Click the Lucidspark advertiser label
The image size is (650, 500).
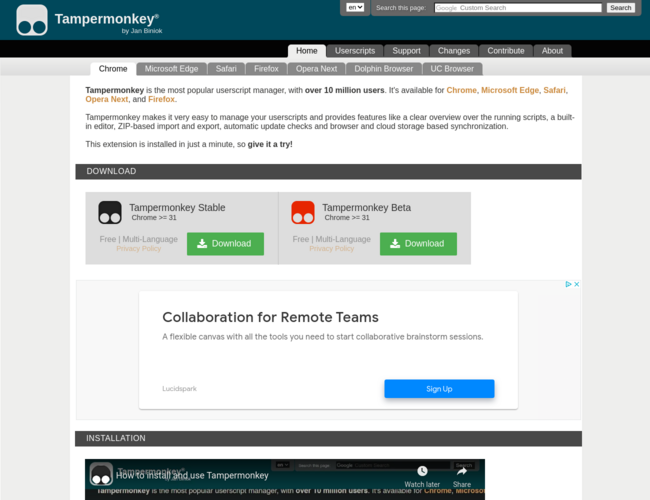(179, 388)
